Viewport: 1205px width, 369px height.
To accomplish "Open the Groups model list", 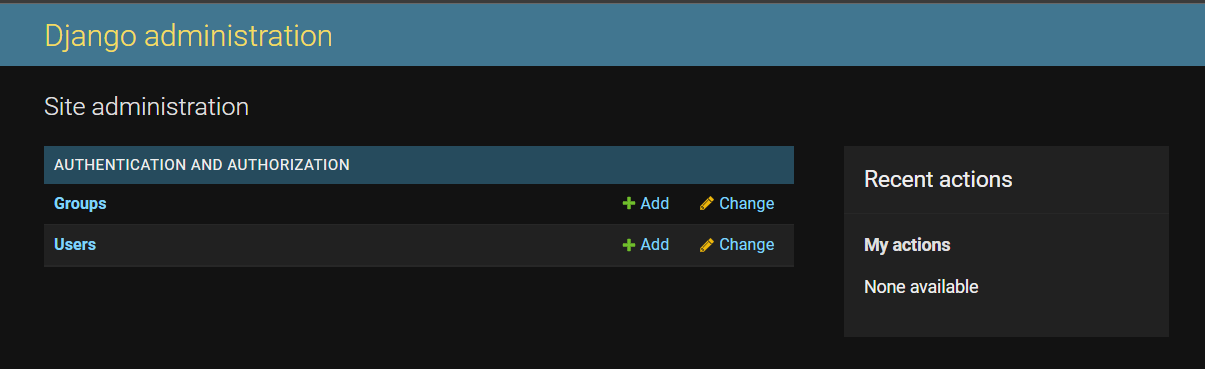I will click(x=80, y=203).
